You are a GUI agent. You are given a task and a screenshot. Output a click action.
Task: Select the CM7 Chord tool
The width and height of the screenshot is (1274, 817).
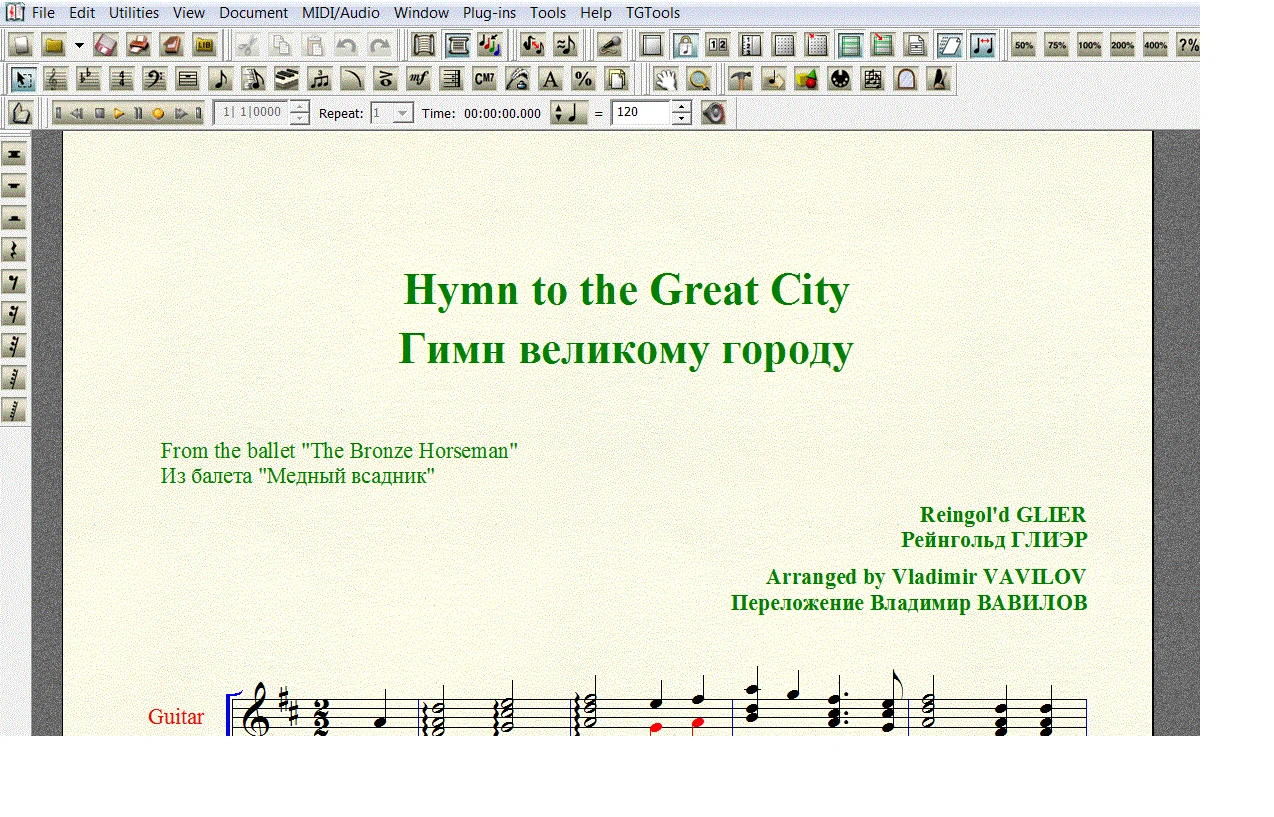[485, 79]
